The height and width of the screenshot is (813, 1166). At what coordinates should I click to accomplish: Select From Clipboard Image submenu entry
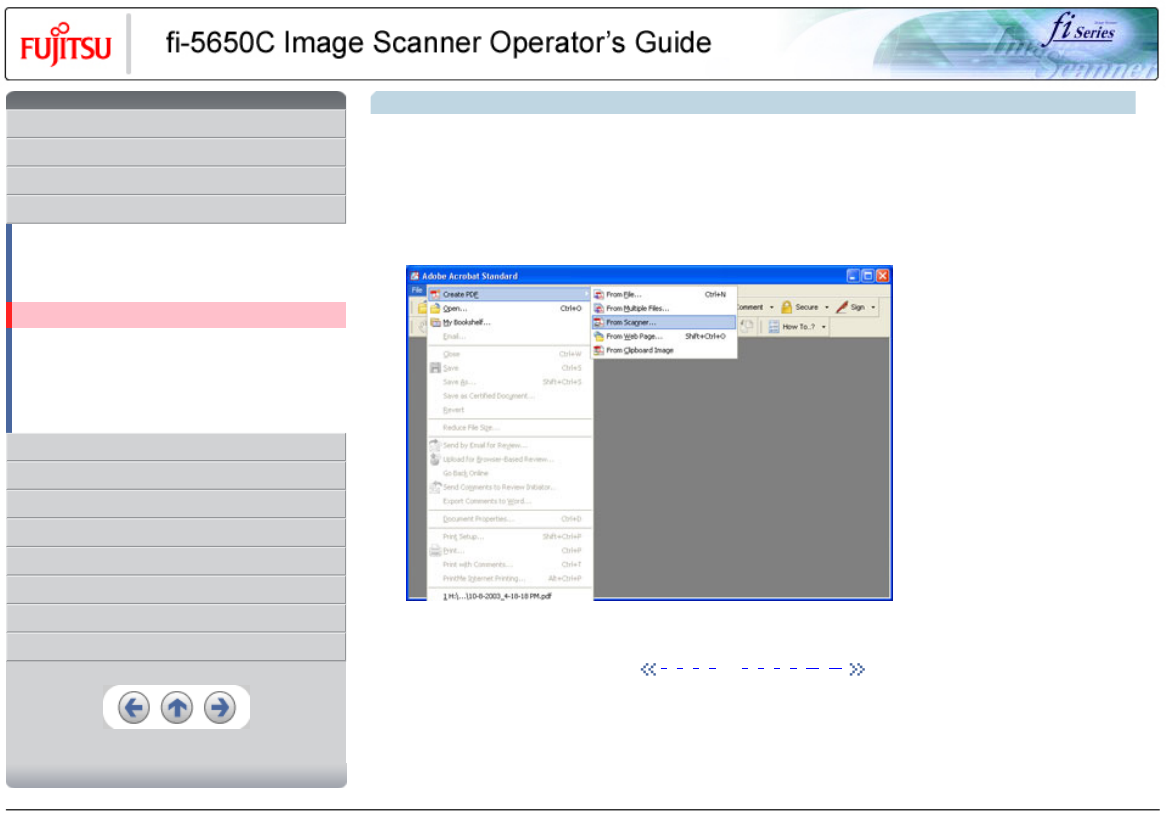click(x=663, y=350)
